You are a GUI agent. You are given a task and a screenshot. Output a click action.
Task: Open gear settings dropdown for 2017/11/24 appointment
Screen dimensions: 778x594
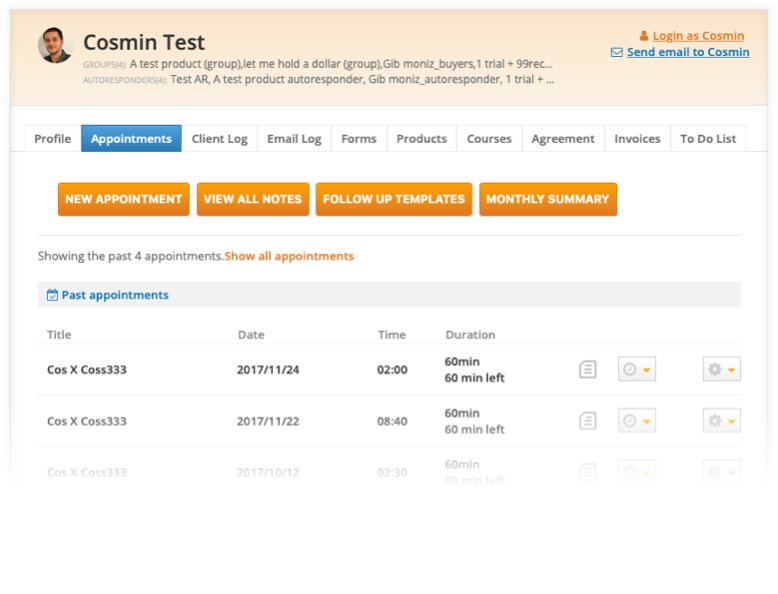(721, 369)
